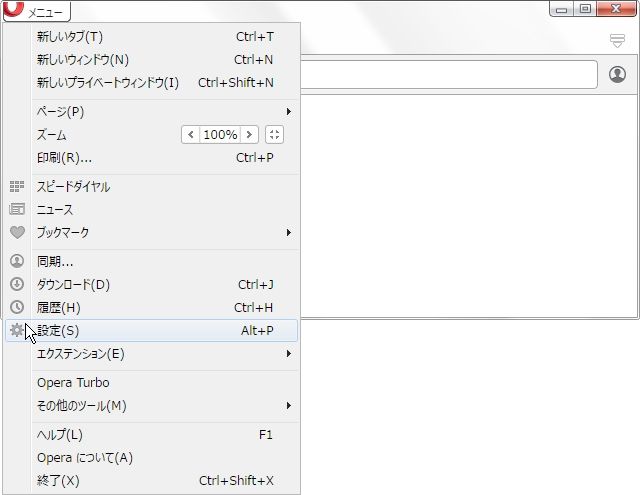Open ダウンロード(D) menu entry
The width and height of the screenshot is (640, 495).
[x=152, y=284]
